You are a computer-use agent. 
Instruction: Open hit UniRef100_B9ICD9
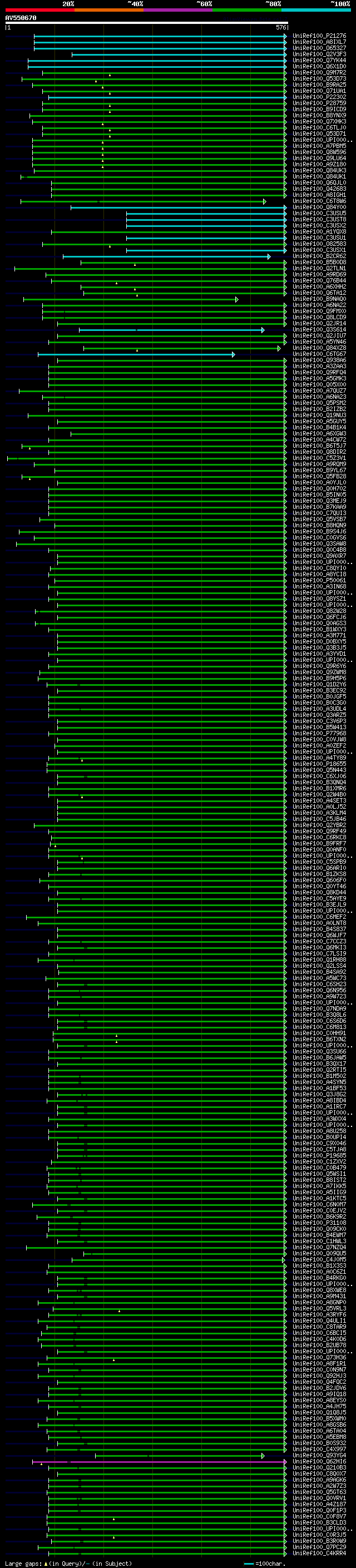point(319,109)
